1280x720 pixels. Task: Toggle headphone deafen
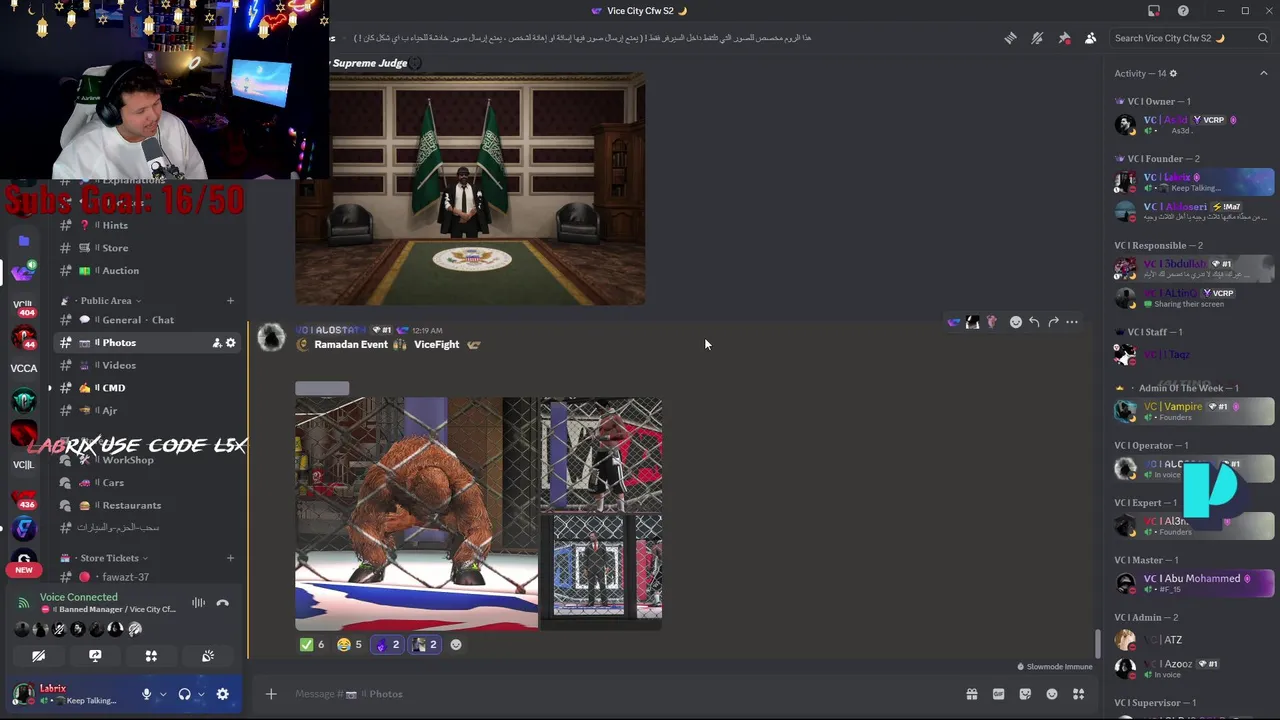pyautogui.click(x=184, y=694)
